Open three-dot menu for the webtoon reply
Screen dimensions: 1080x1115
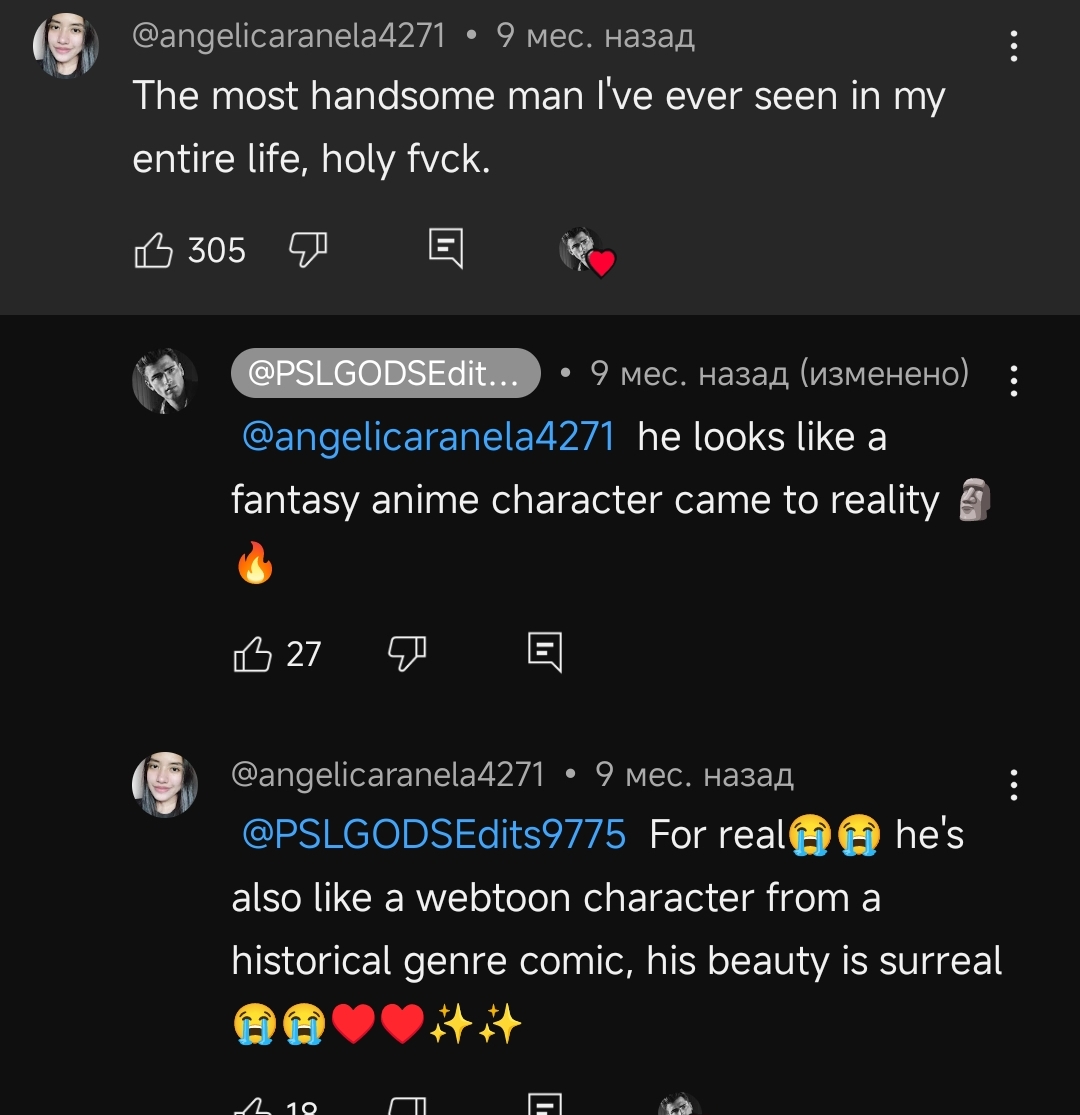pos(1014,785)
